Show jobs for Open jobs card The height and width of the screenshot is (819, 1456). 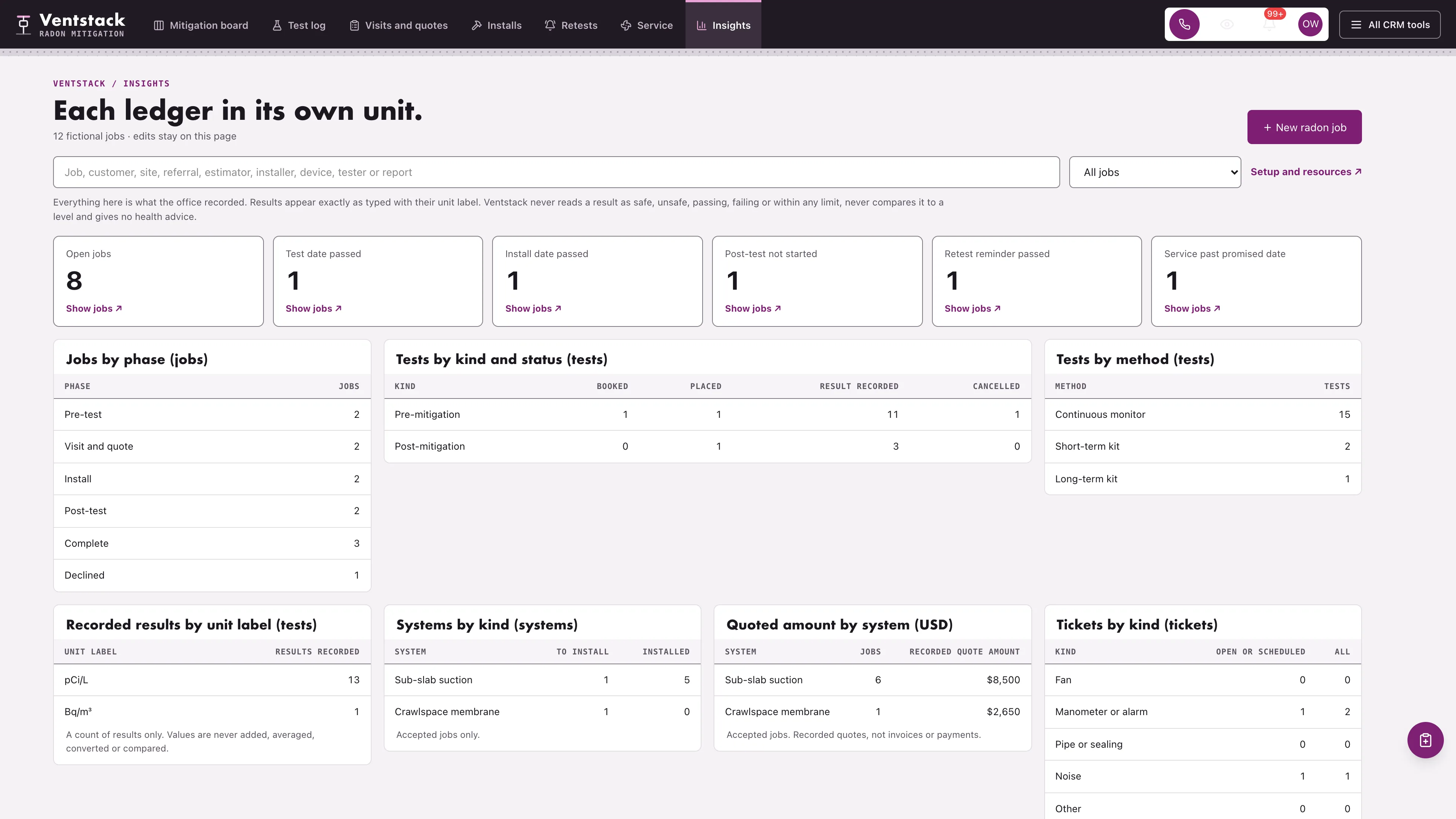click(x=94, y=309)
